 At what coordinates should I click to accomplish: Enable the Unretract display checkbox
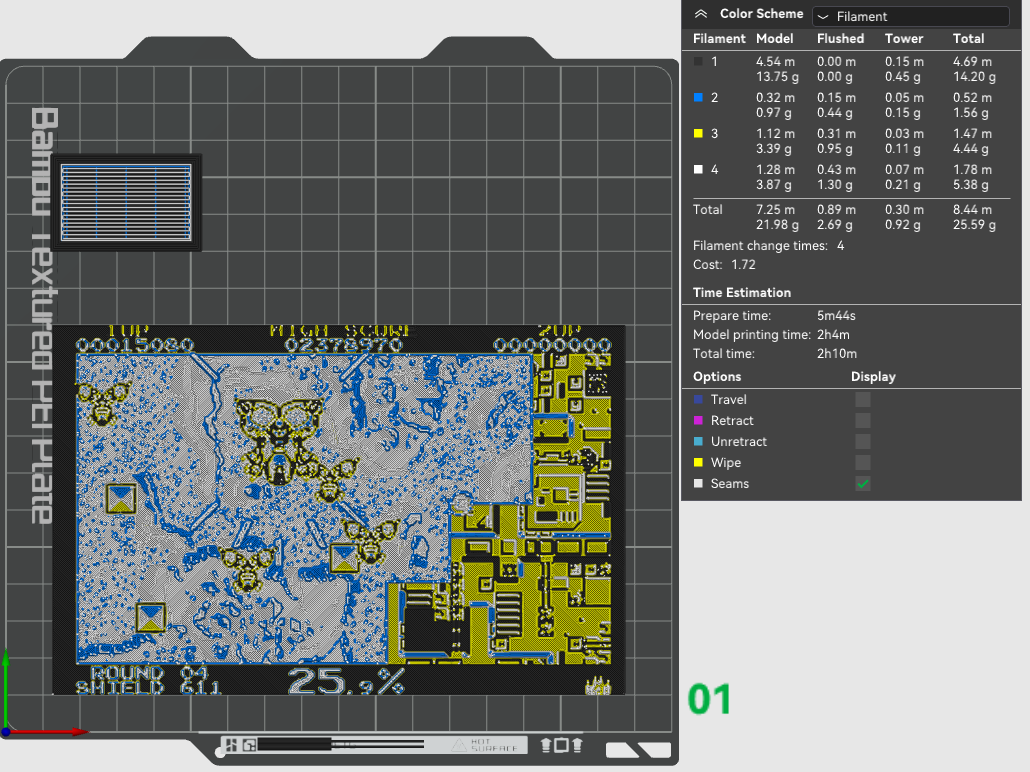tap(862, 442)
